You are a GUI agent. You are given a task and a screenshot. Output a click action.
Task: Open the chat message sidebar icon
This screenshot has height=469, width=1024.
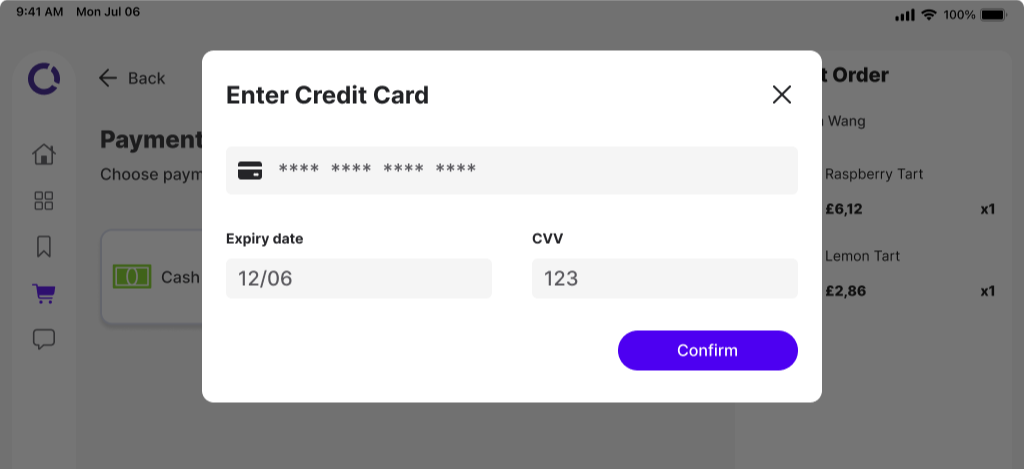point(44,339)
